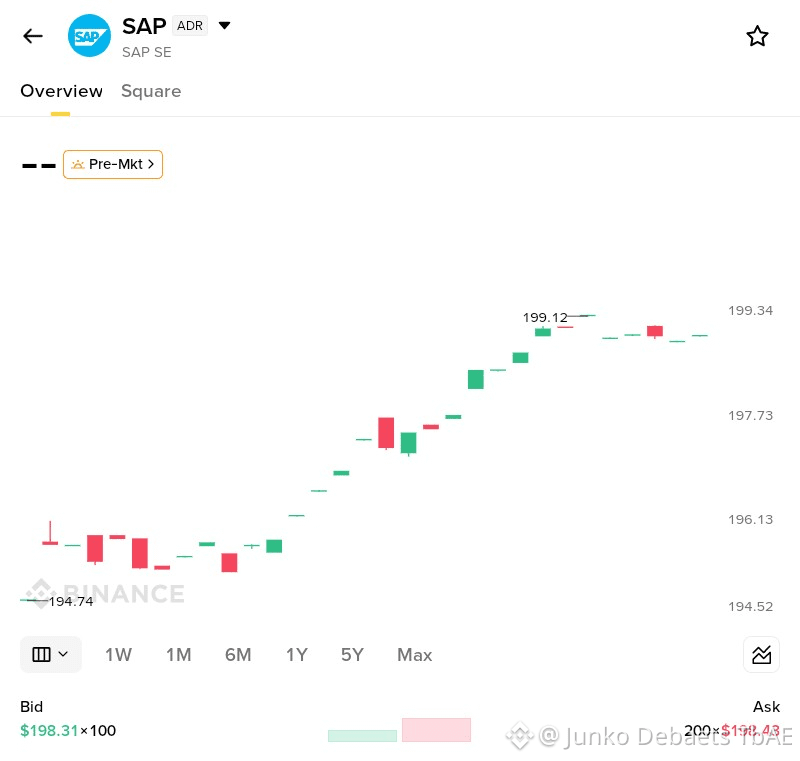Tap the bid price $198.31
800x761 pixels.
coord(49,730)
